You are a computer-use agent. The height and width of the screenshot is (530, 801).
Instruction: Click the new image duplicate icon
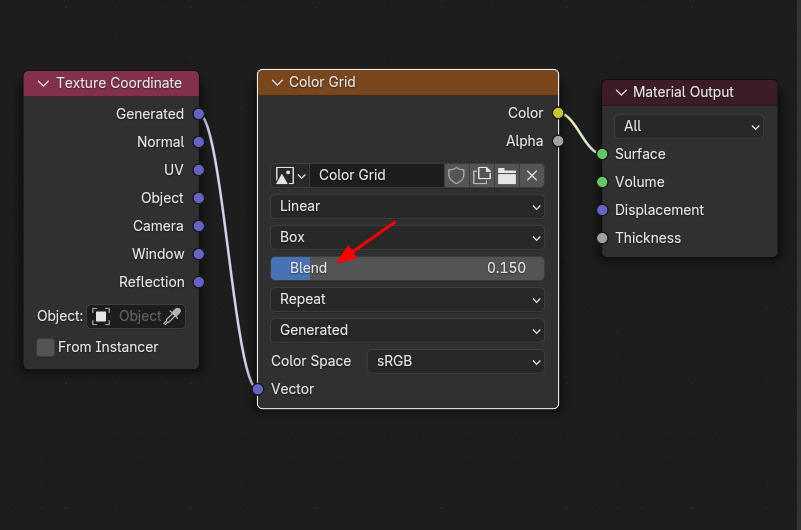tap(481, 176)
